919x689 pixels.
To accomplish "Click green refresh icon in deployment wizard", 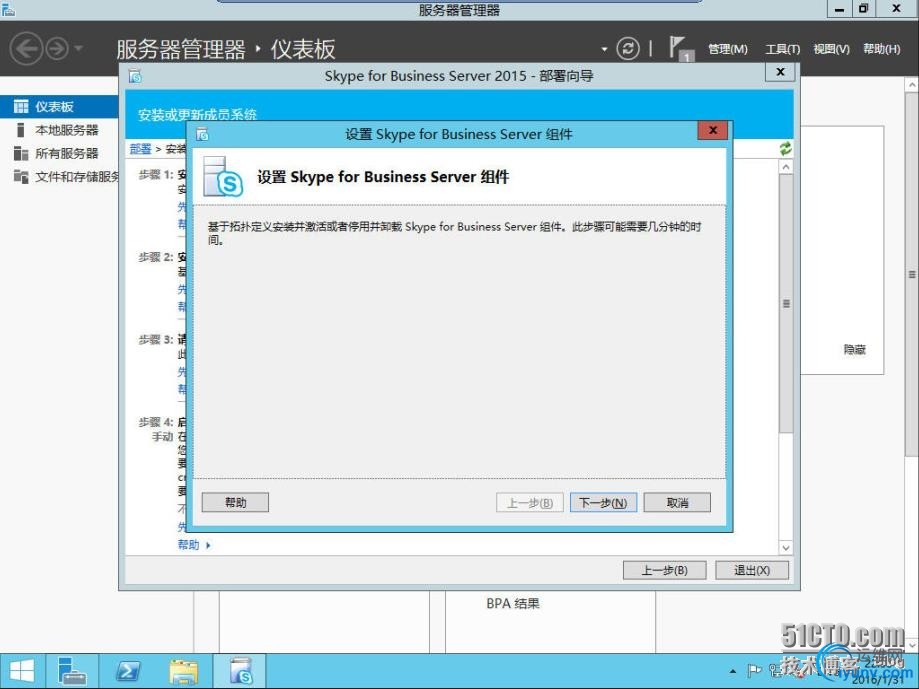I will point(785,149).
